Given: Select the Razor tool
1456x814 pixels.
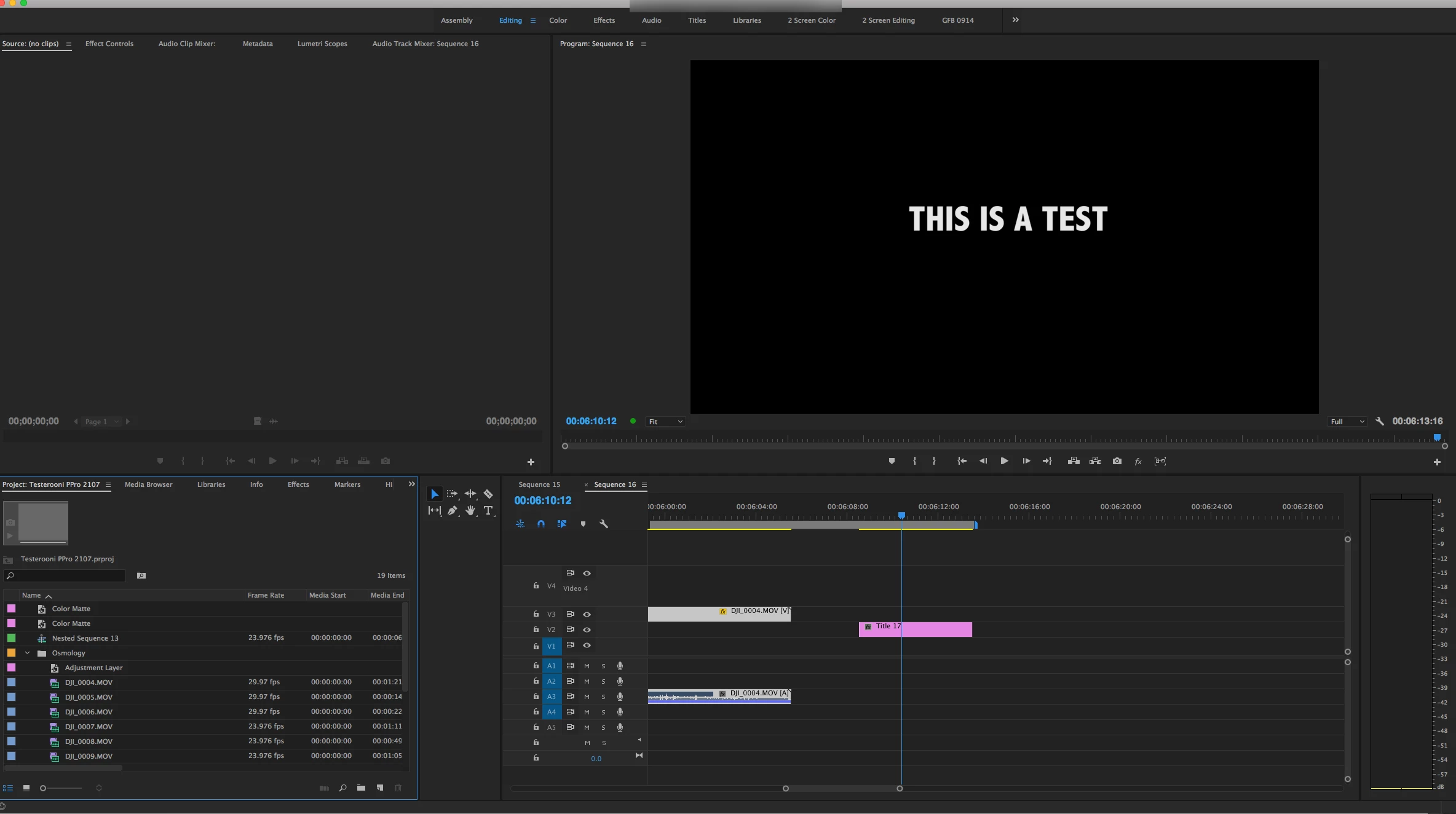Looking at the screenshot, I should point(488,494).
